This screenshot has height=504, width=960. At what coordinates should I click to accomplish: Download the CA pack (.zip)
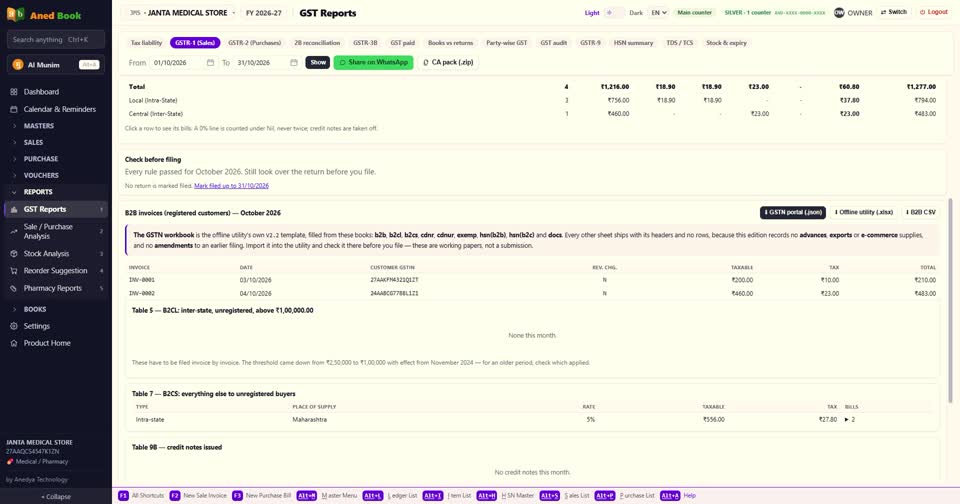pos(448,62)
